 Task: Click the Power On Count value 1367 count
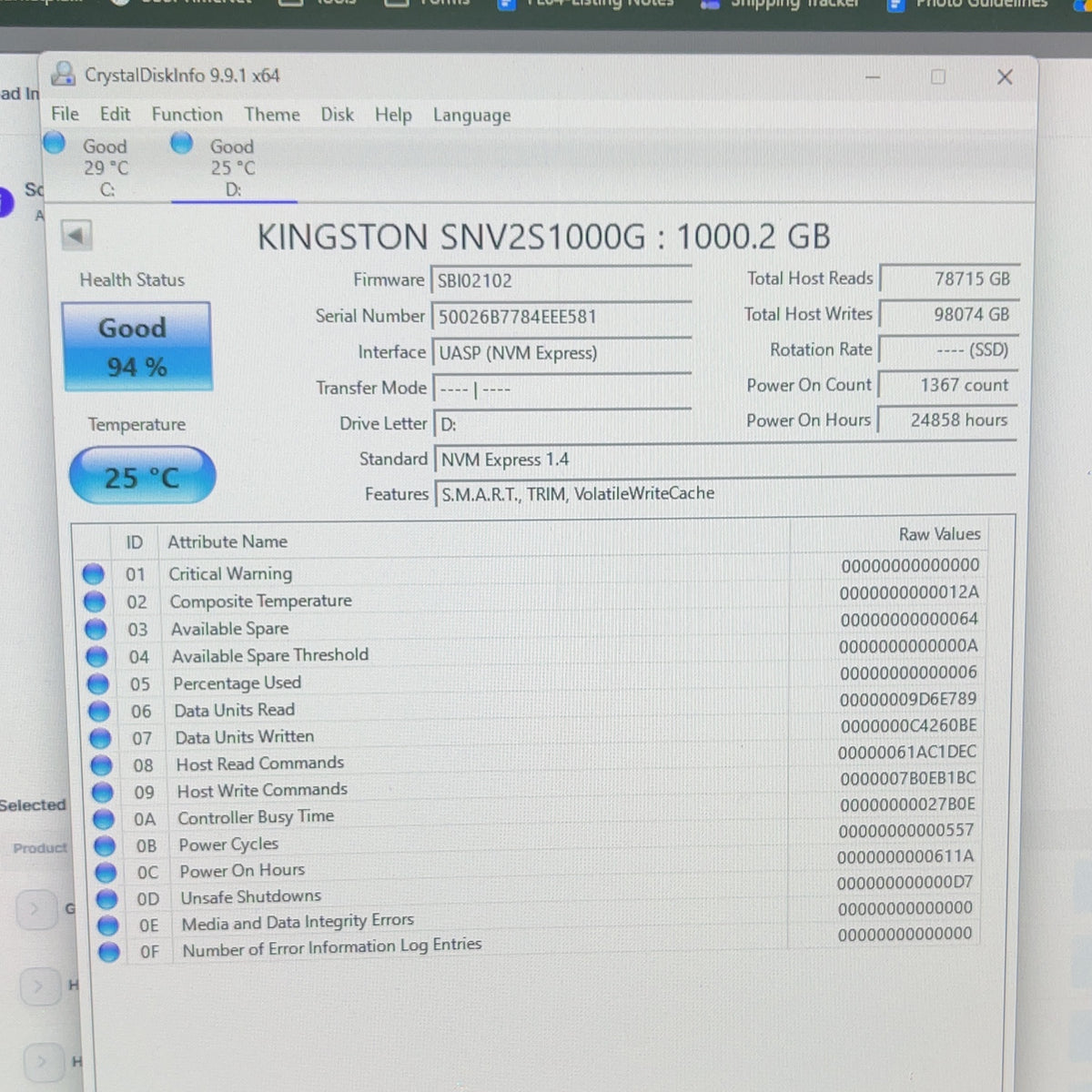[947, 385]
